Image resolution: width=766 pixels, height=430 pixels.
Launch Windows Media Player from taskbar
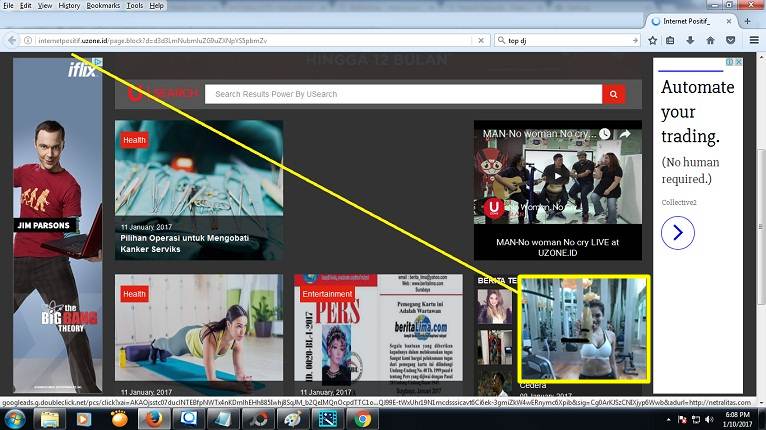tap(84, 419)
